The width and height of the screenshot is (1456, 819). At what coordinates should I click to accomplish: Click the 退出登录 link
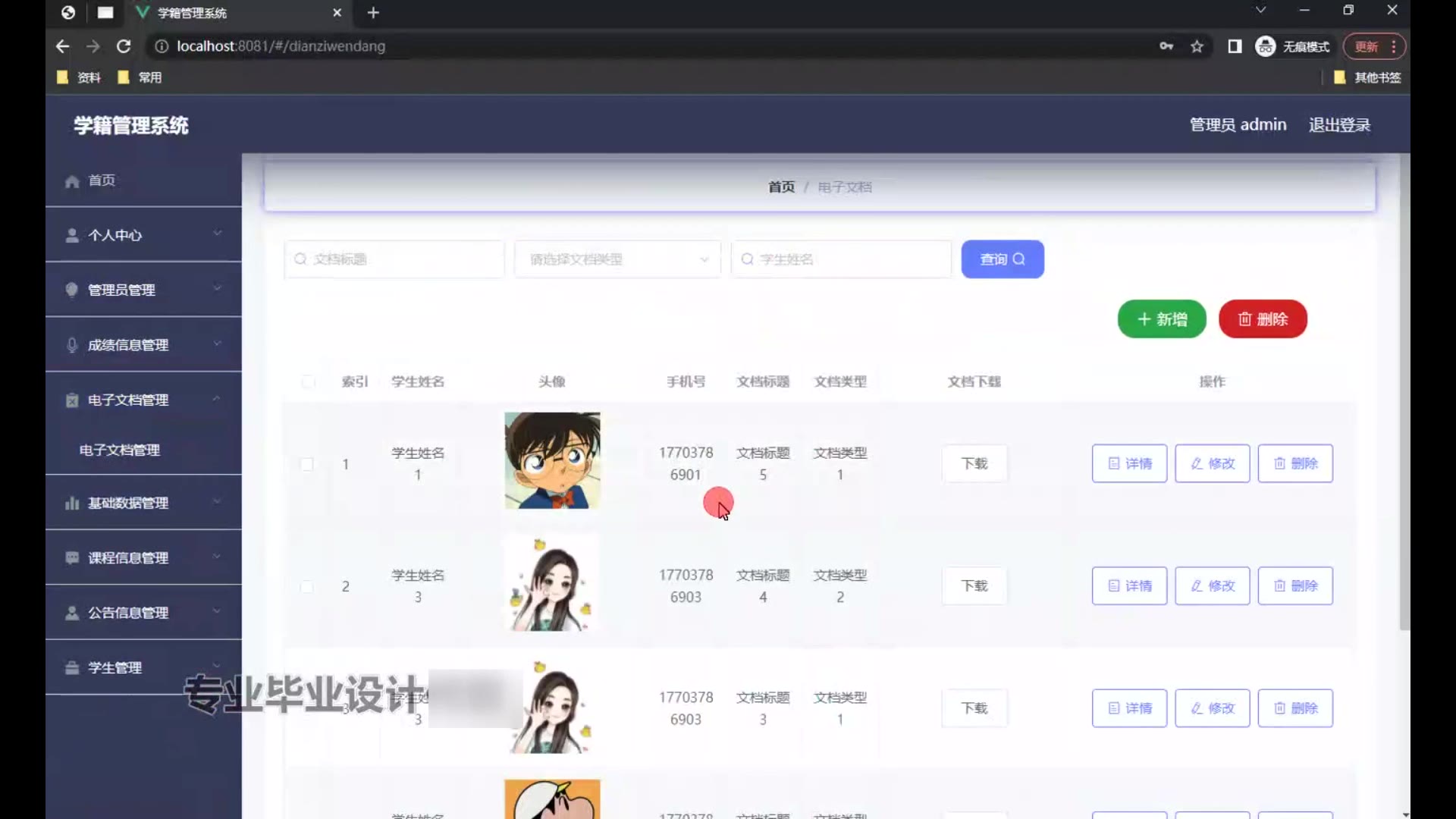pos(1339,125)
